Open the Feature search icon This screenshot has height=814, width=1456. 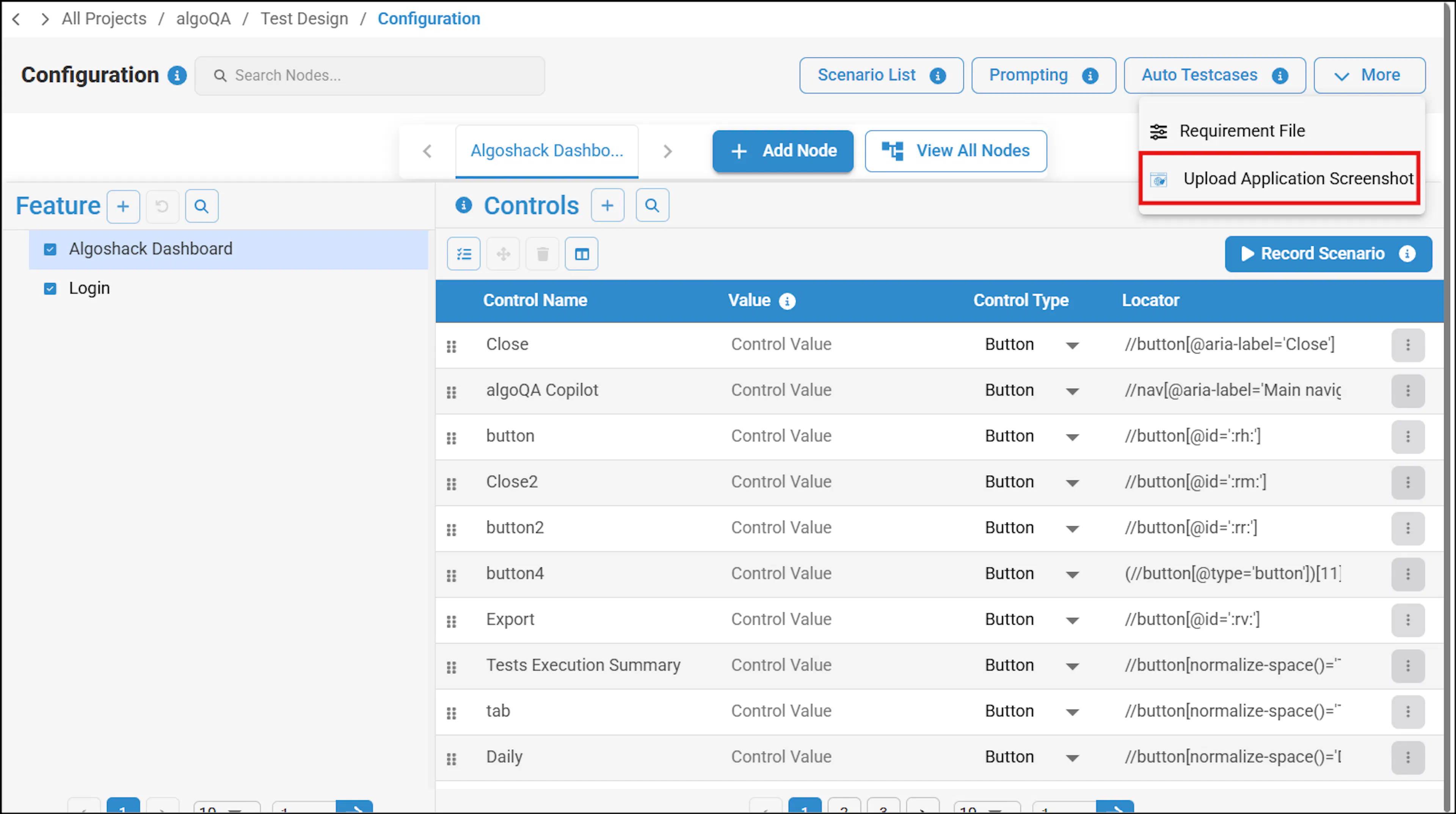(x=202, y=206)
